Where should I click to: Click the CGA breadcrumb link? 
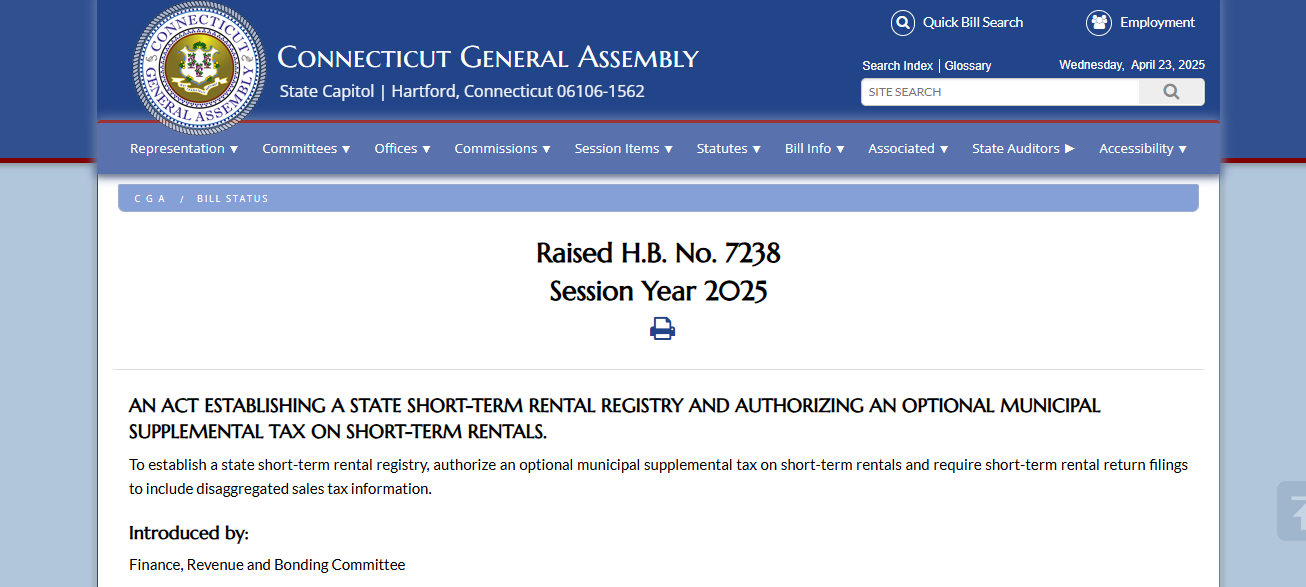[x=150, y=198]
